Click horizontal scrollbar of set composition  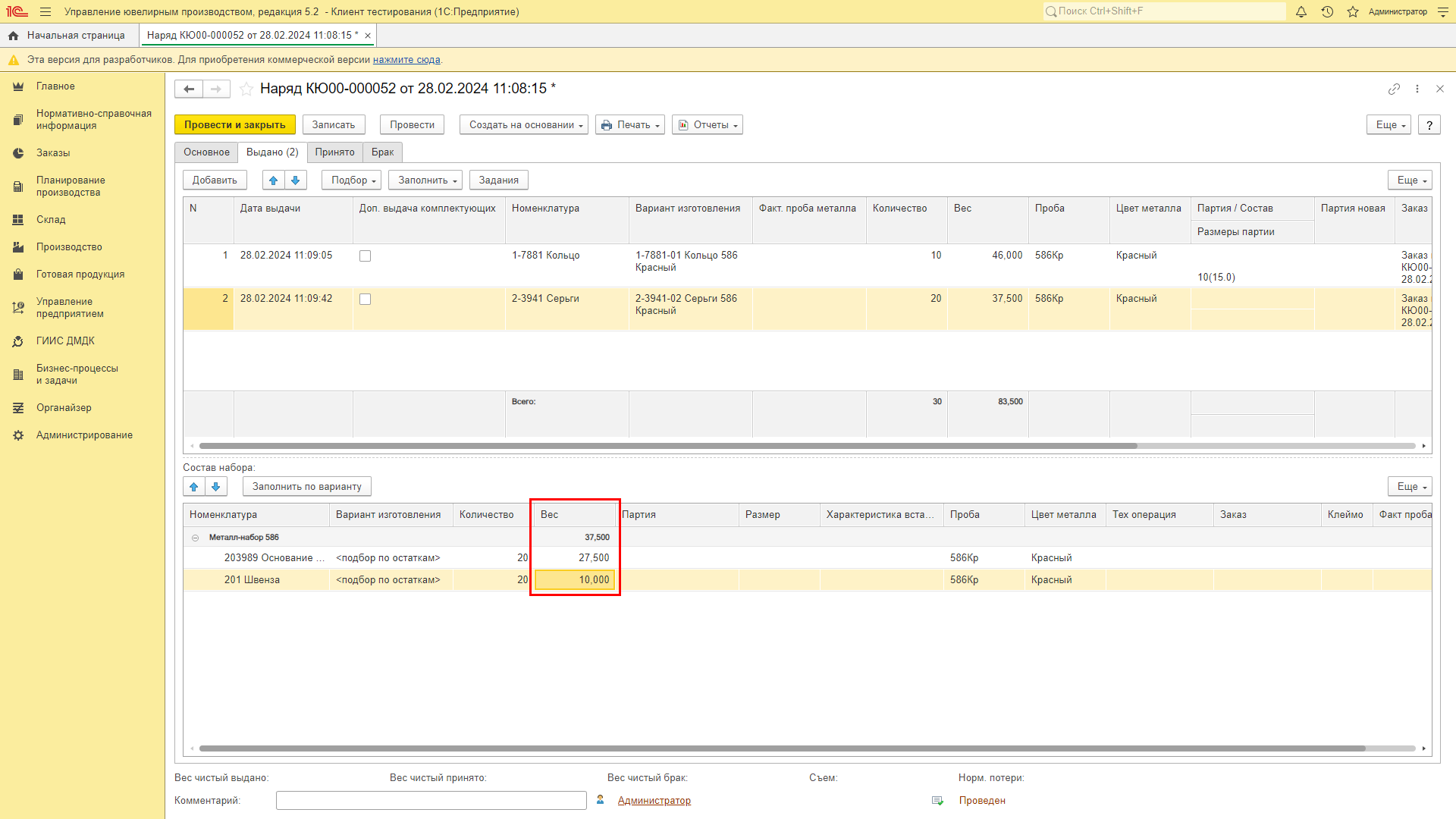point(782,748)
